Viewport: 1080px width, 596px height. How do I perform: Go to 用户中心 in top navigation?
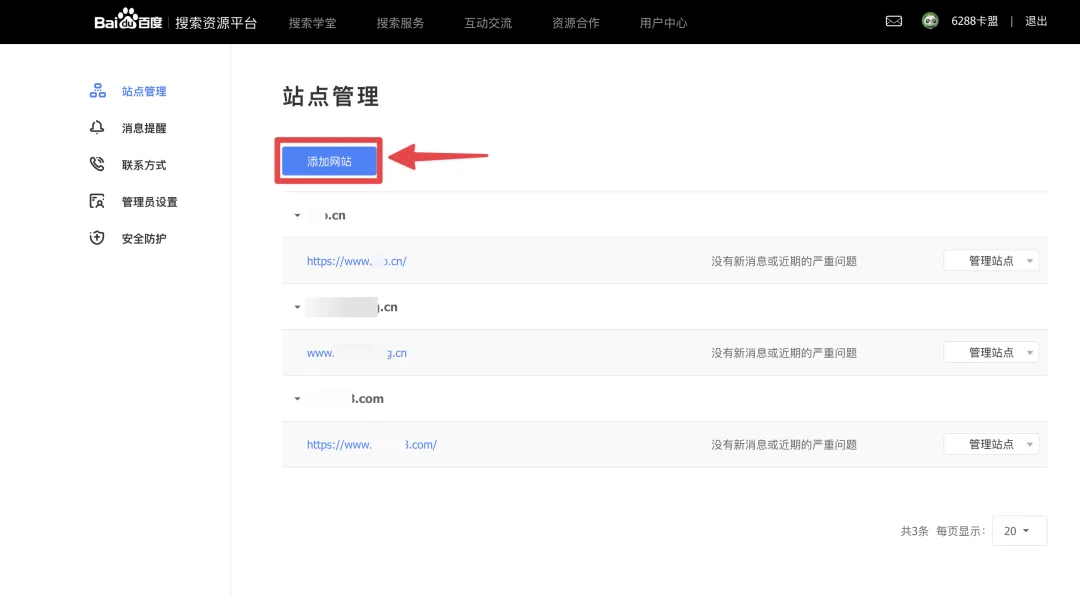pyautogui.click(x=663, y=22)
